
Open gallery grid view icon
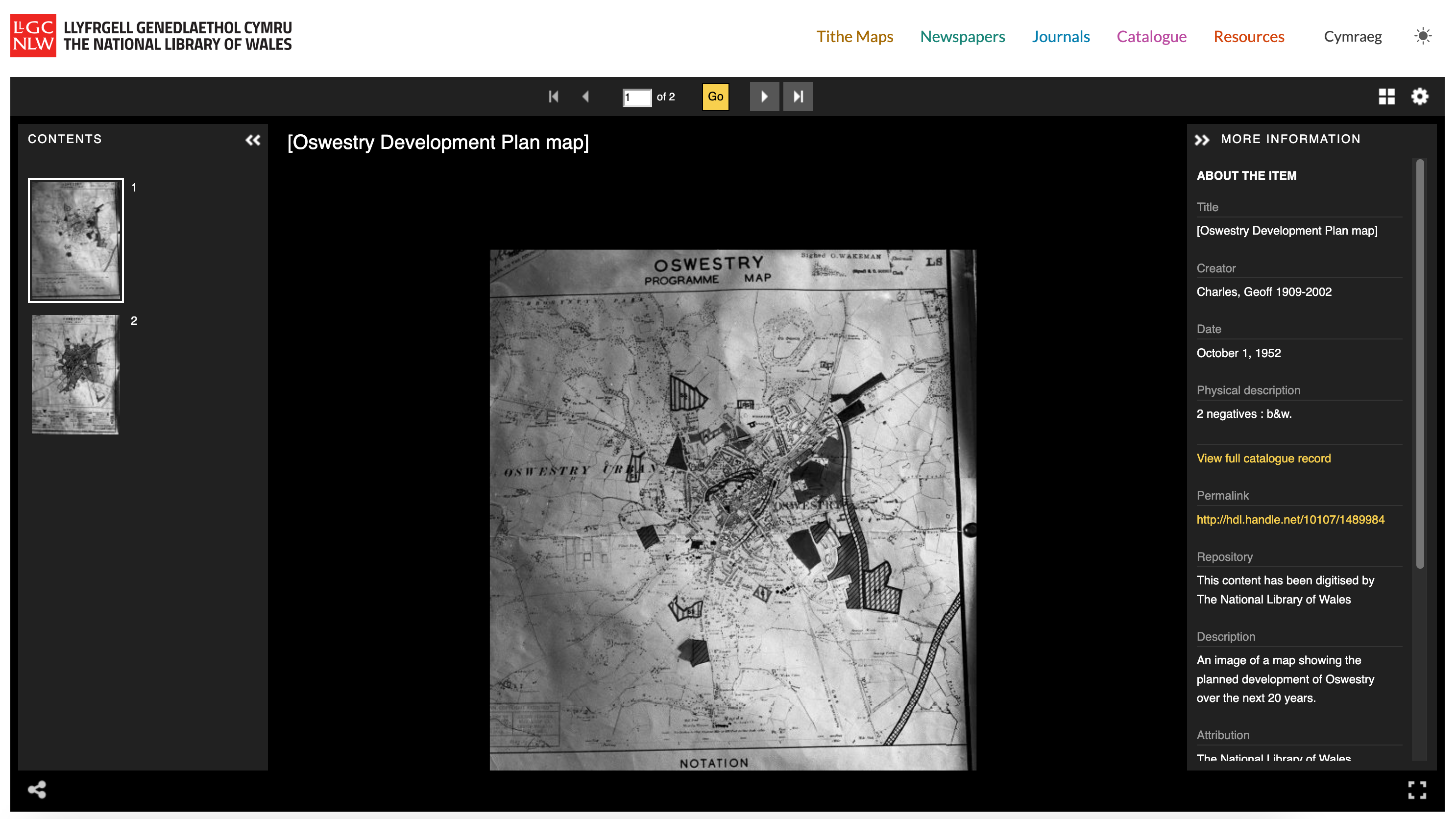point(1386,96)
